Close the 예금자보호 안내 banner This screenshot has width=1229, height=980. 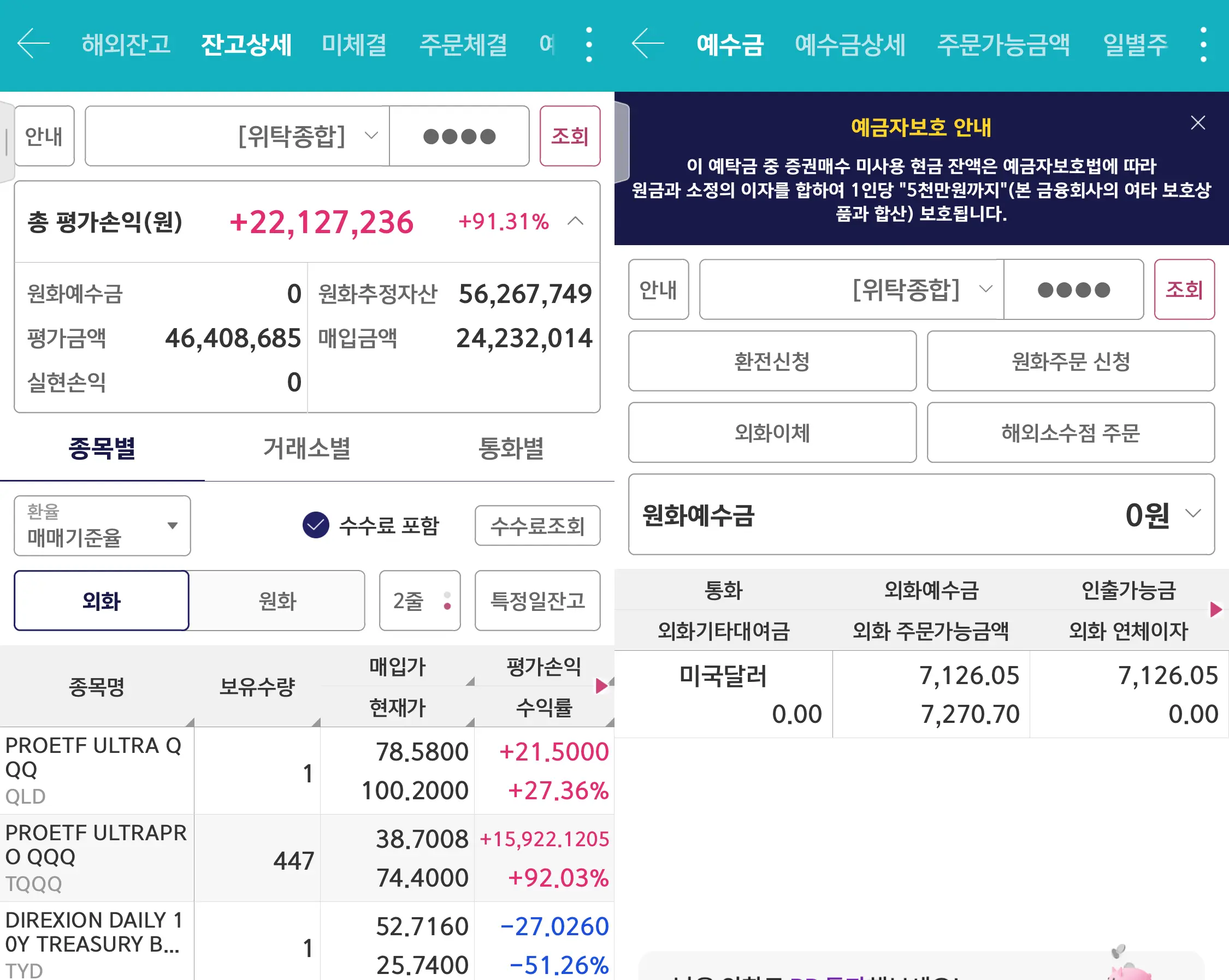pos(1198,122)
